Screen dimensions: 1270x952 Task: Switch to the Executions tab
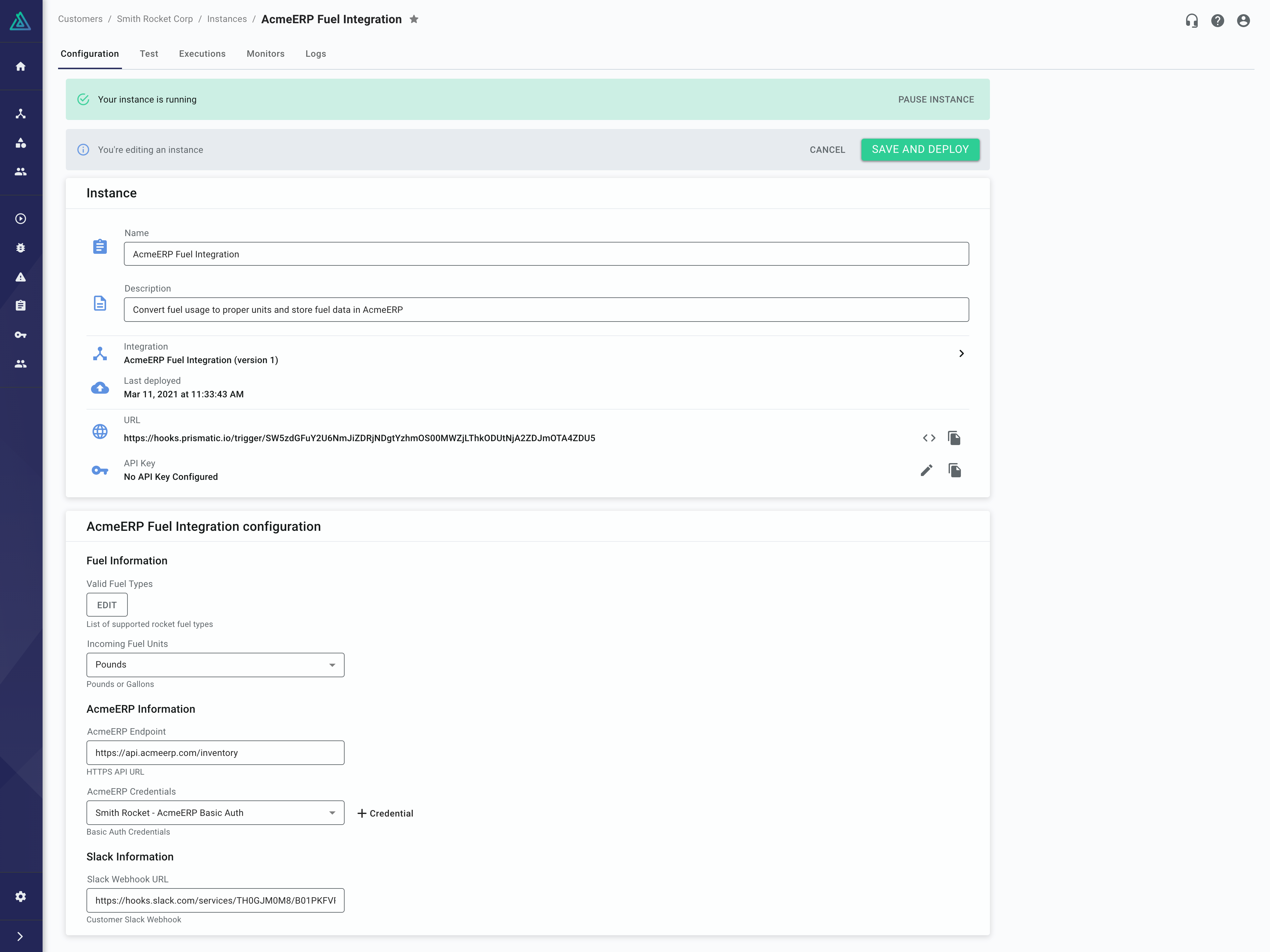pyautogui.click(x=202, y=54)
